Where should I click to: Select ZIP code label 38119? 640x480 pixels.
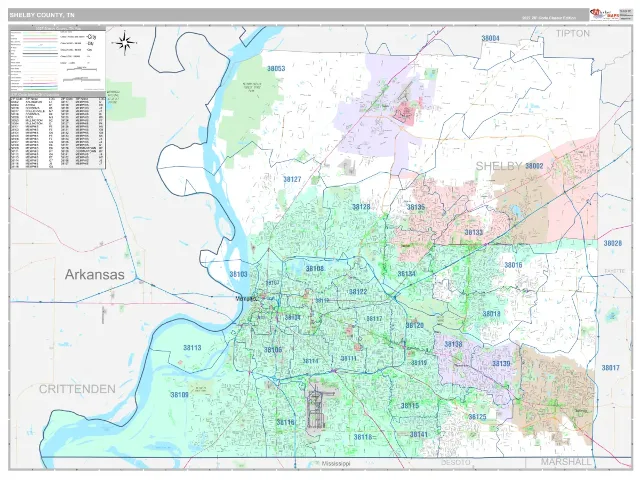pos(419,362)
